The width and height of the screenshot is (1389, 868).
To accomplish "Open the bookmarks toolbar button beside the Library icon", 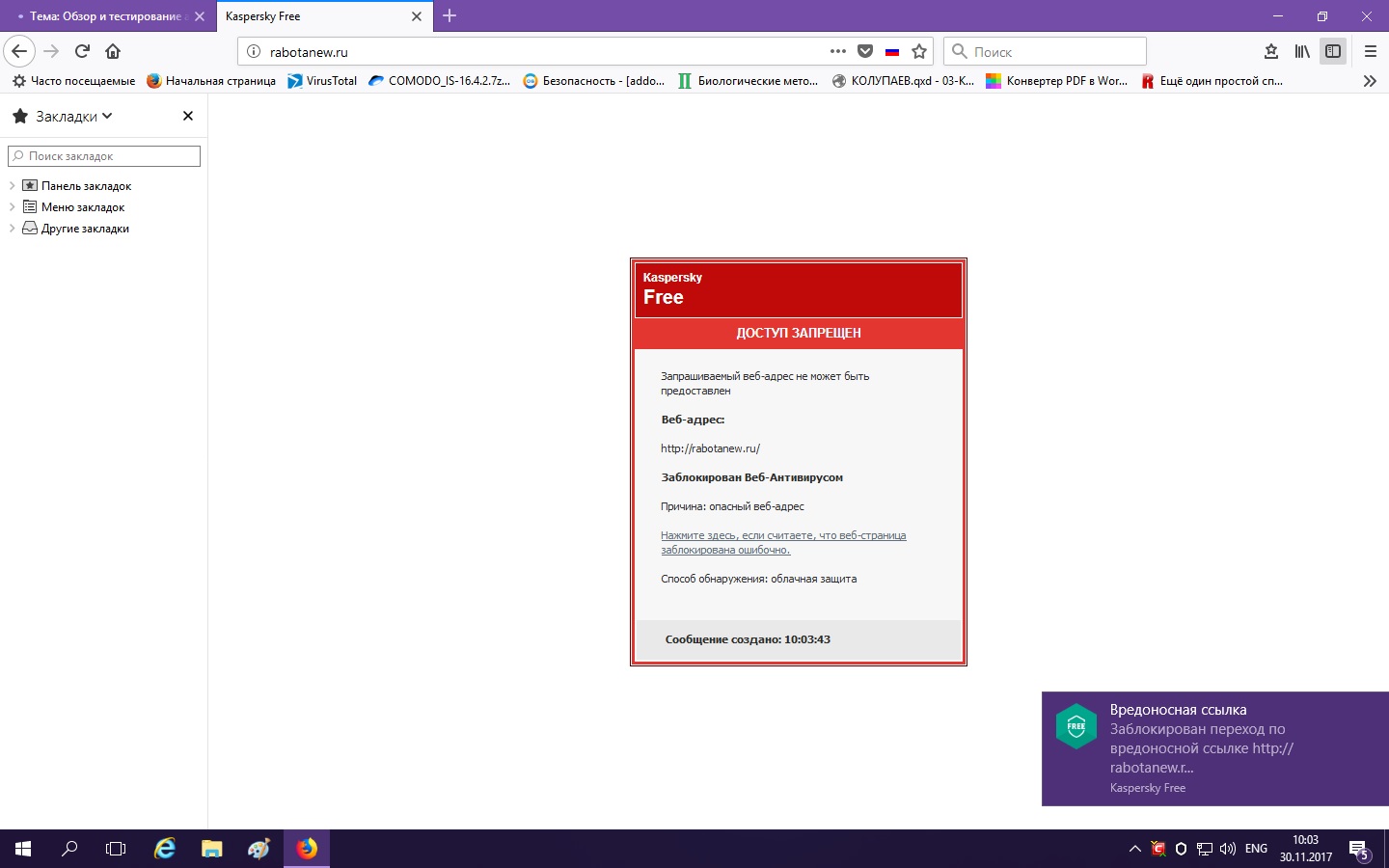I will click(1271, 51).
